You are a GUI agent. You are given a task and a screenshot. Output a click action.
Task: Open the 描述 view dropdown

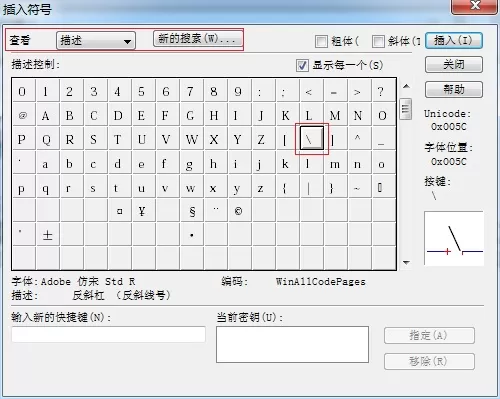click(x=96, y=41)
